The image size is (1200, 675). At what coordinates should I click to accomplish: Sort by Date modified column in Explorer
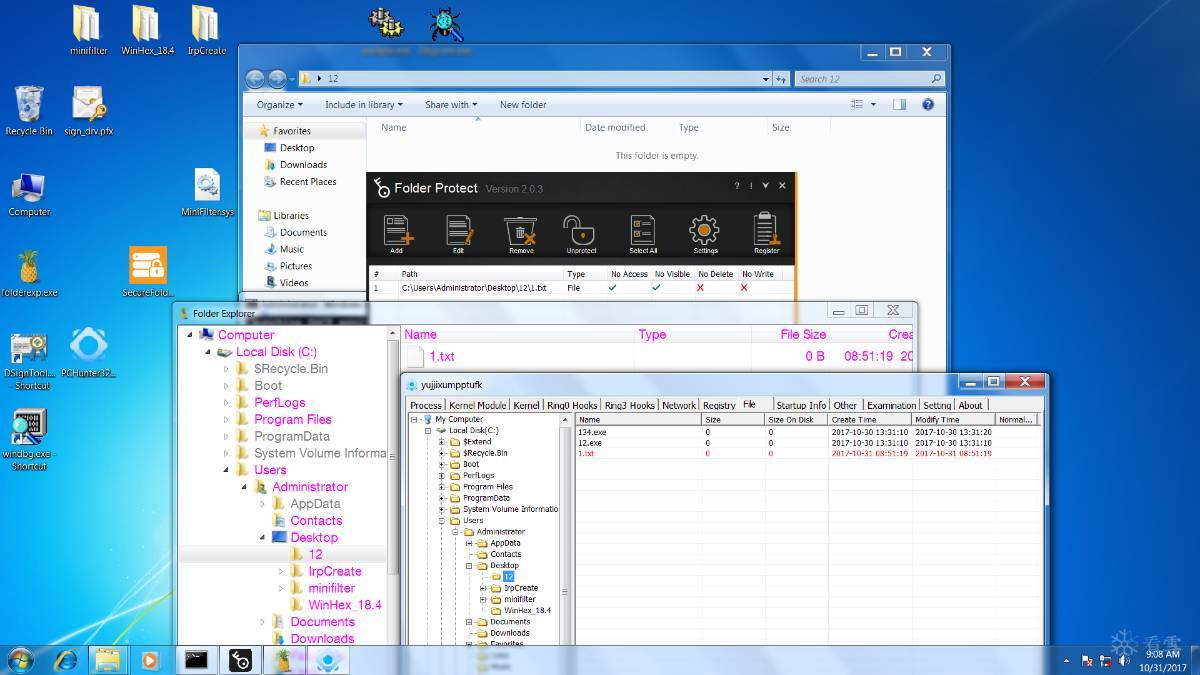click(615, 128)
